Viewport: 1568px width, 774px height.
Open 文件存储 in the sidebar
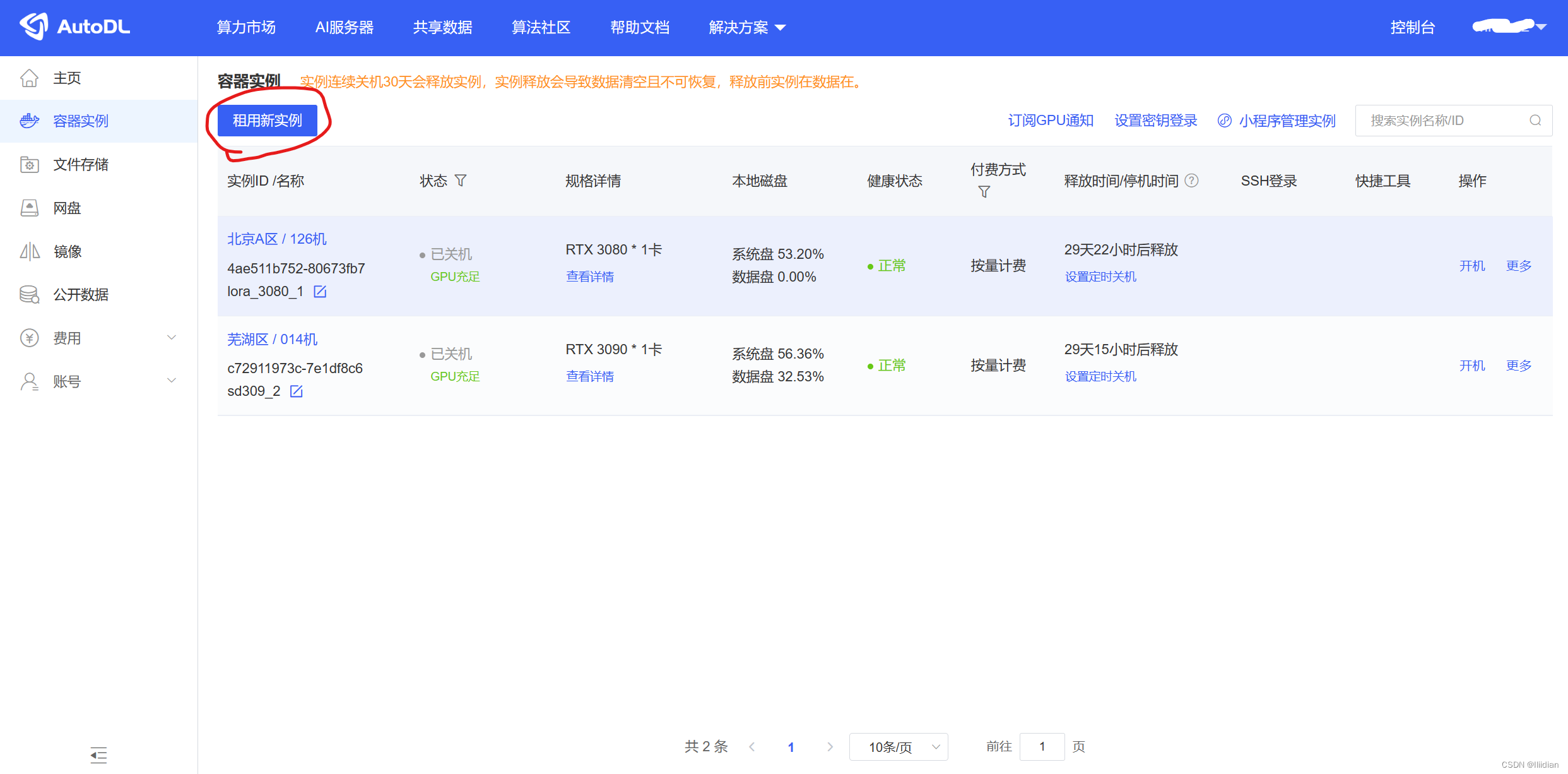pyautogui.click(x=81, y=165)
